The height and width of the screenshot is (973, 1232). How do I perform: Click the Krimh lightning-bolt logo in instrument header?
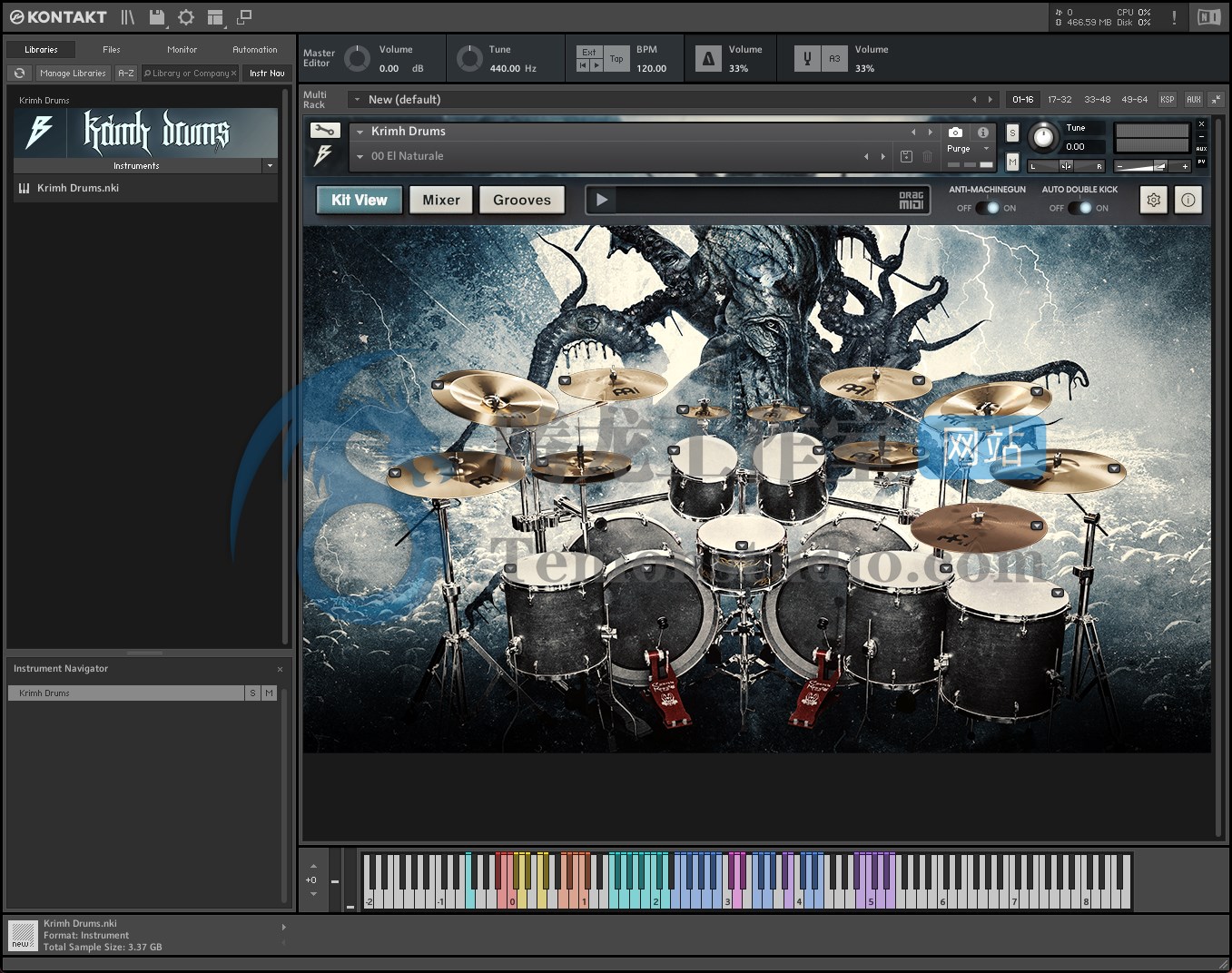[x=324, y=155]
